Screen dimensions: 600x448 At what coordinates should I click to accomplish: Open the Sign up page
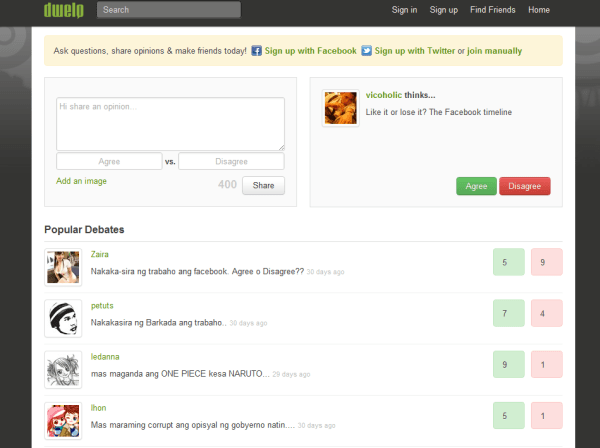tap(443, 10)
